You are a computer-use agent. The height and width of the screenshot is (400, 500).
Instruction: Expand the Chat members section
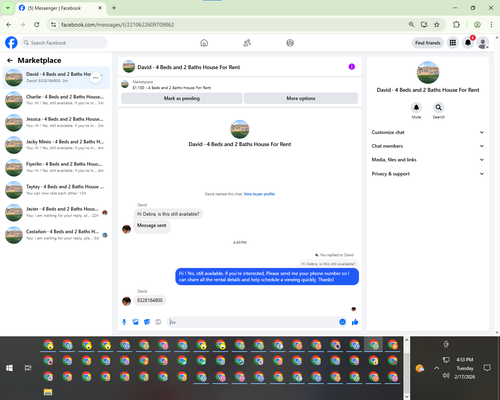point(428,146)
